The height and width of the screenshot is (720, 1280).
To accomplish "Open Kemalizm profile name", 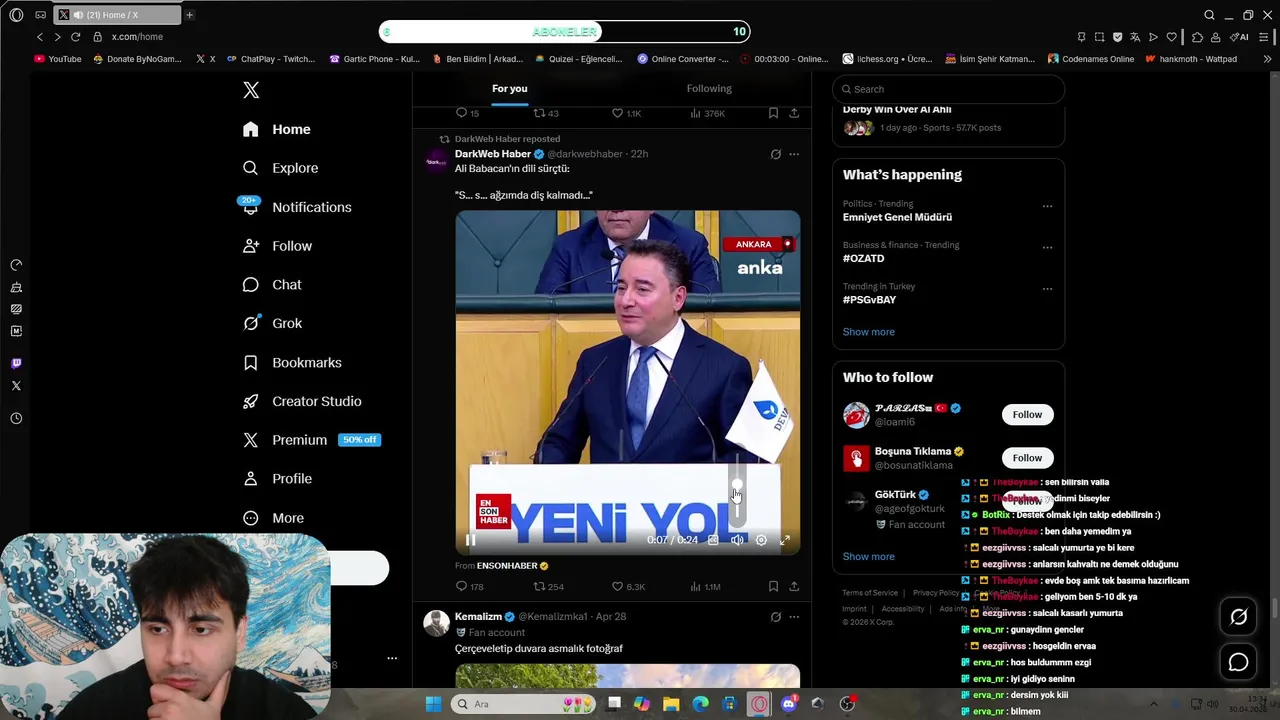I will pos(478,617).
